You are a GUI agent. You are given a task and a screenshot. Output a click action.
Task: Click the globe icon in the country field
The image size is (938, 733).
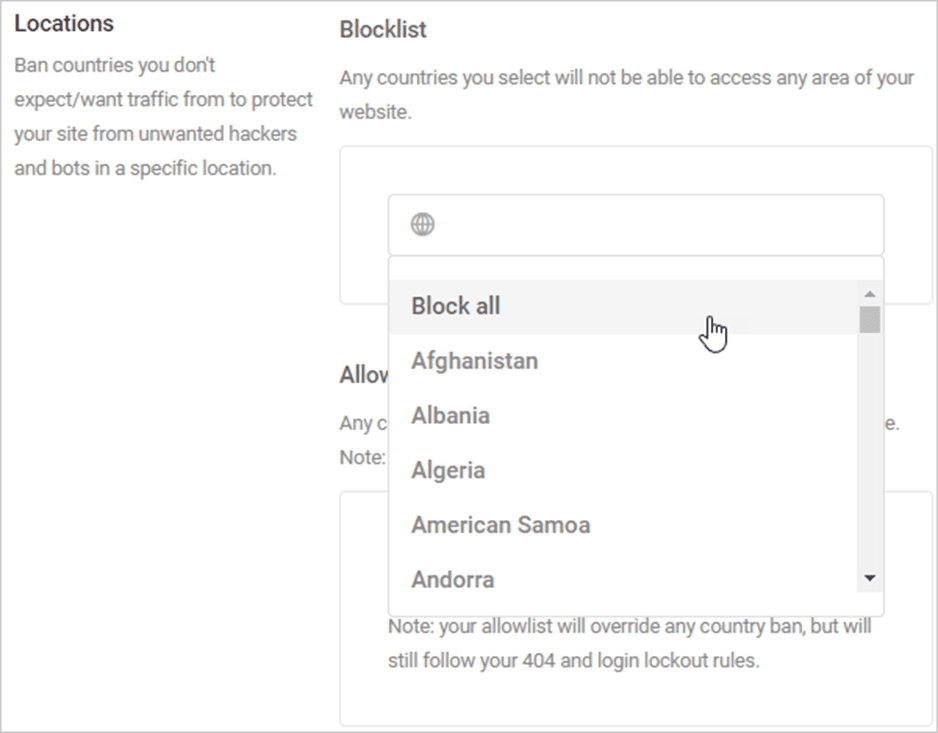422,225
